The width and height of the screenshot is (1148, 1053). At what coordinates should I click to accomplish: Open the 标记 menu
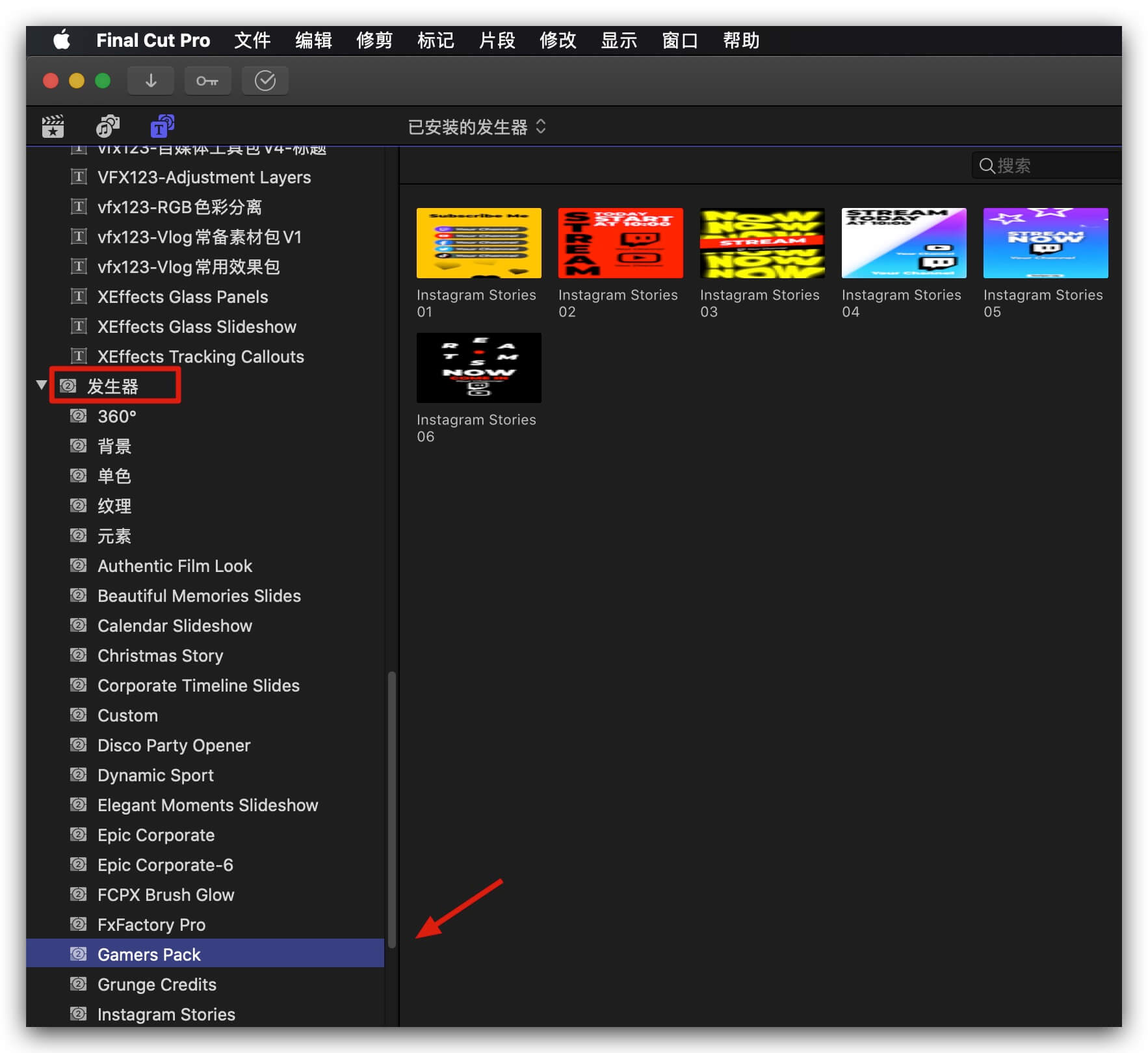[436, 40]
